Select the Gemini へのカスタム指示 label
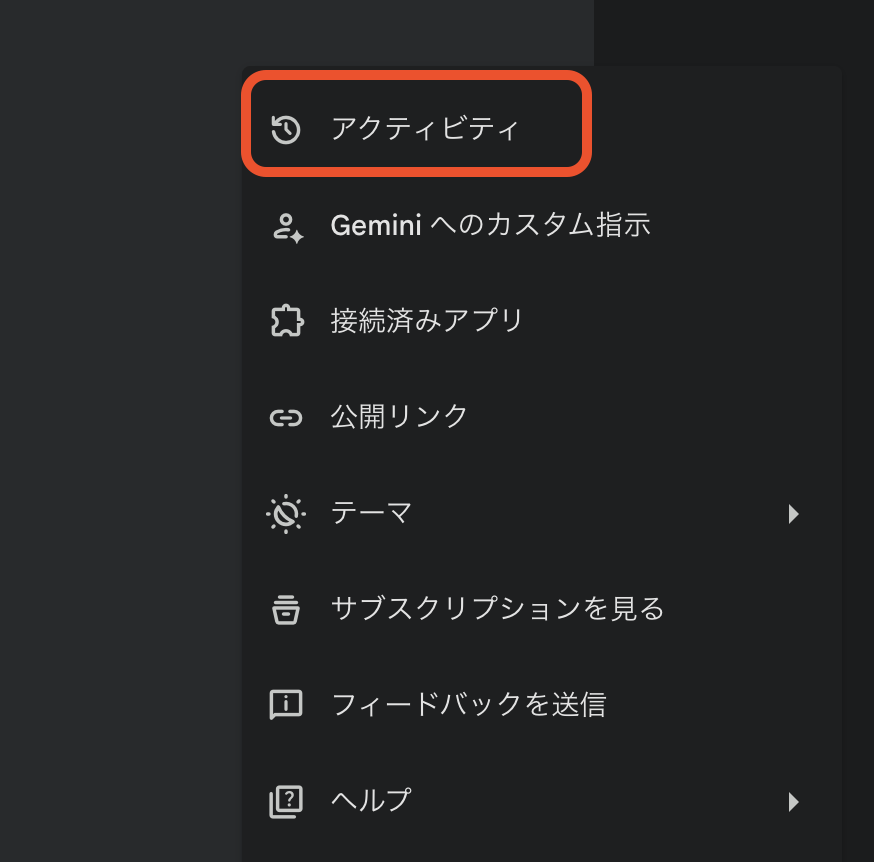 point(490,225)
